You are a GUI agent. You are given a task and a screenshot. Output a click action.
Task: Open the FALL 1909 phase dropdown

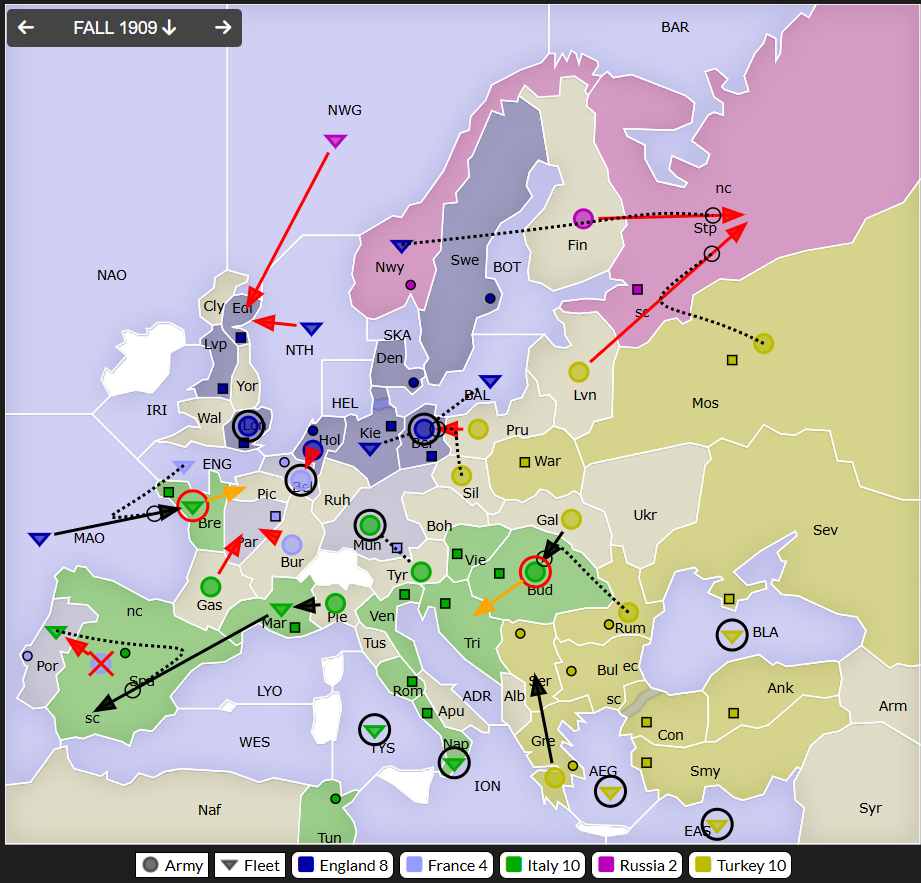(x=125, y=28)
